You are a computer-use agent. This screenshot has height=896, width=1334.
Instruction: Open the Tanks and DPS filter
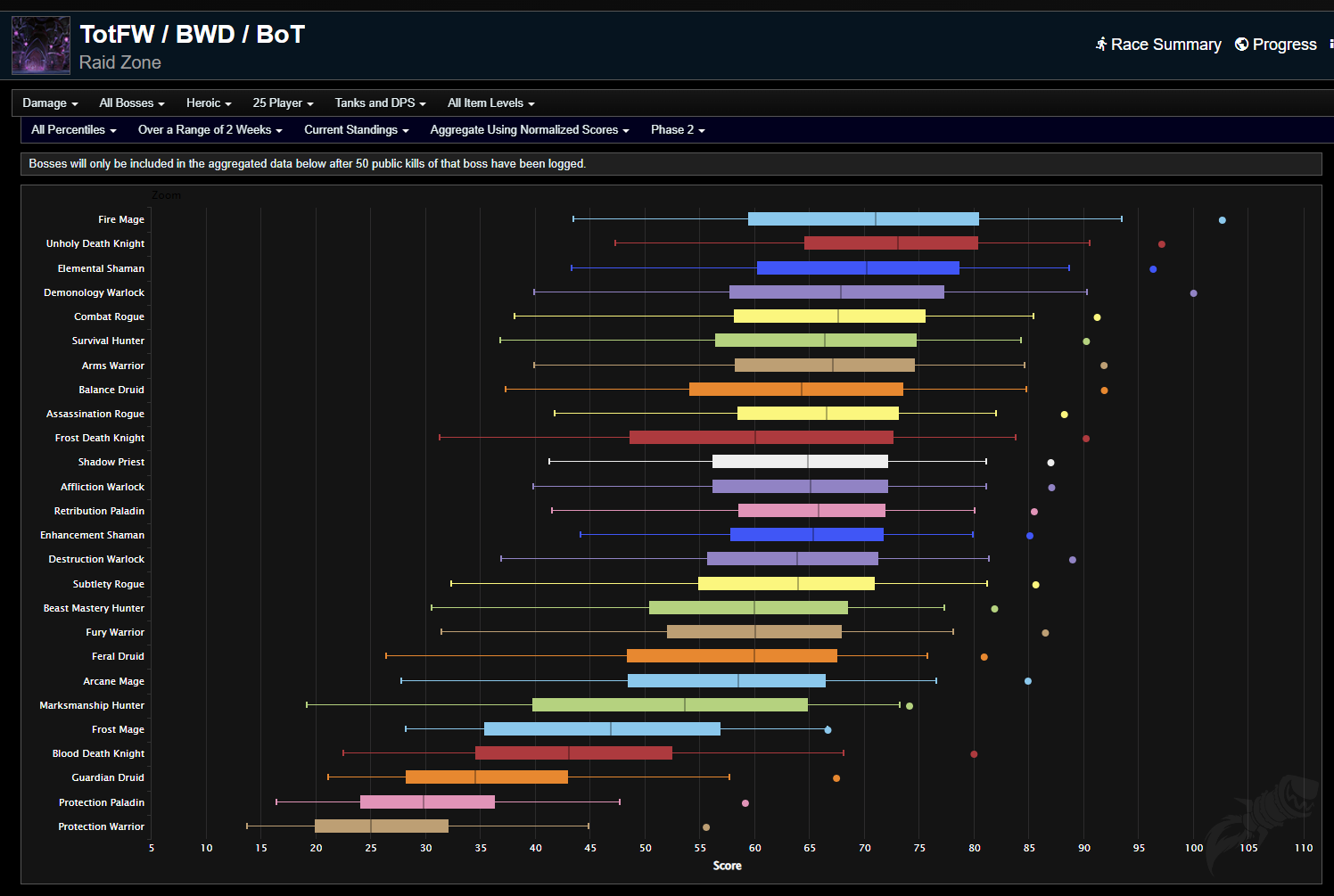point(380,103)
